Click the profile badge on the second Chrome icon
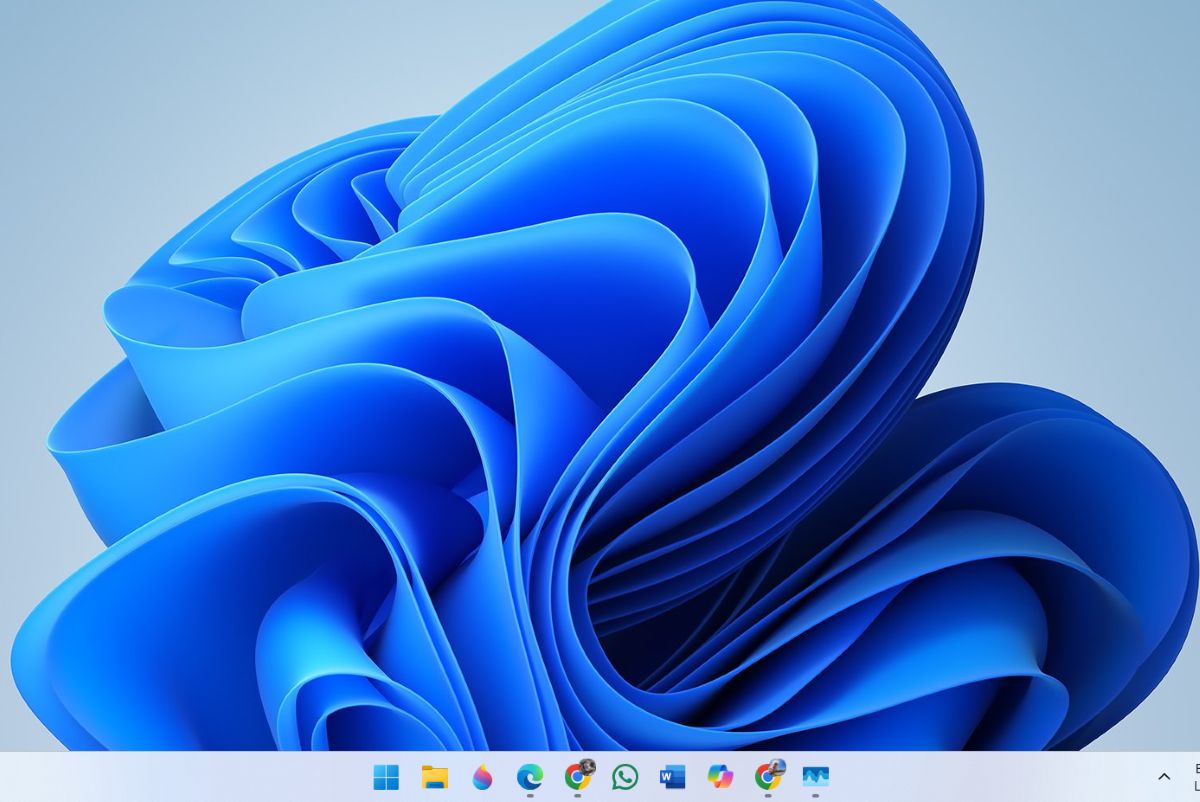Screen dimensions: 1200x802 778,767
